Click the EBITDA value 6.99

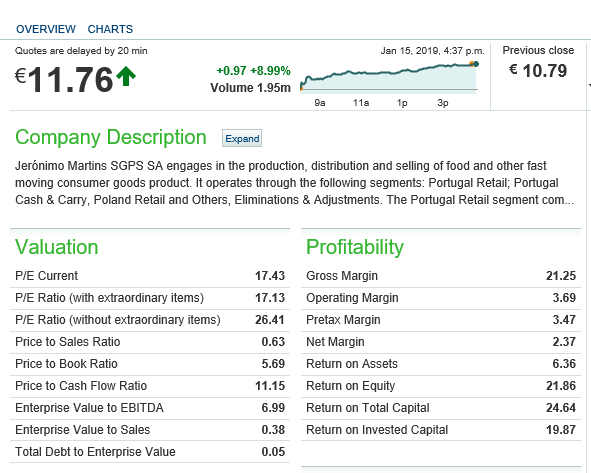pyautogui.click(x=273, y=408)
